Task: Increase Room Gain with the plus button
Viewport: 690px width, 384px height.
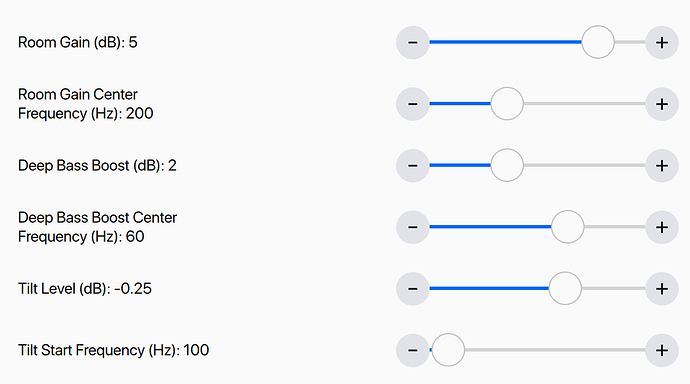Action: 662,42
